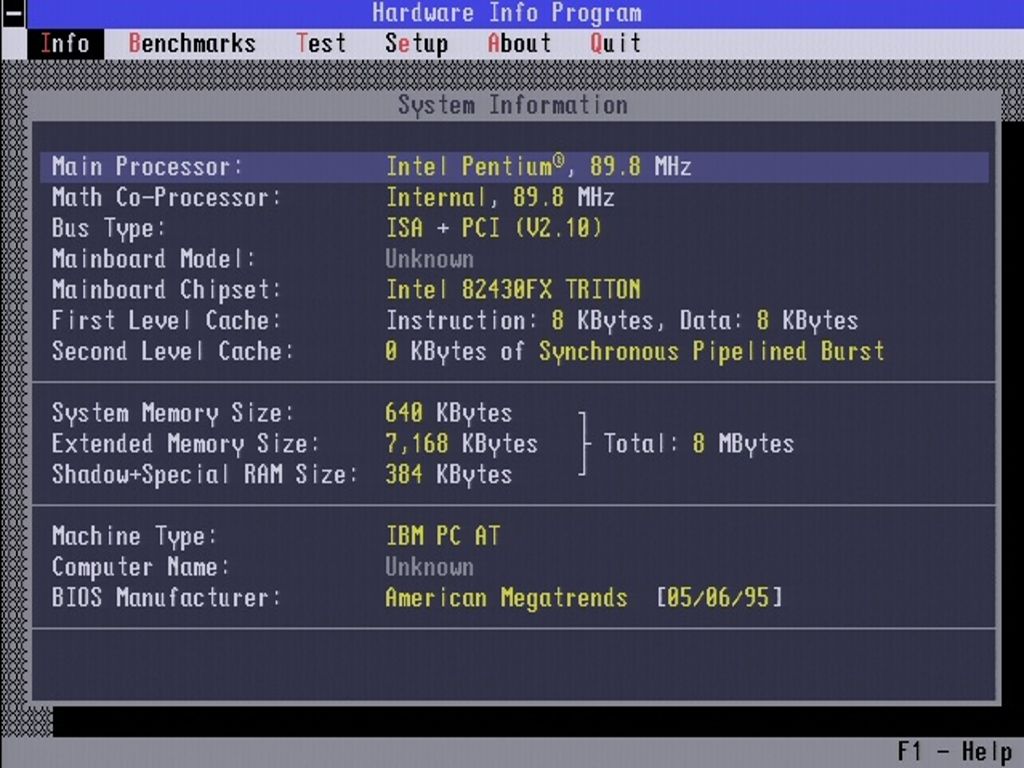Click Instruction: 8 KBytes cache value
The image size is (1024, 768).
point(520,320)
